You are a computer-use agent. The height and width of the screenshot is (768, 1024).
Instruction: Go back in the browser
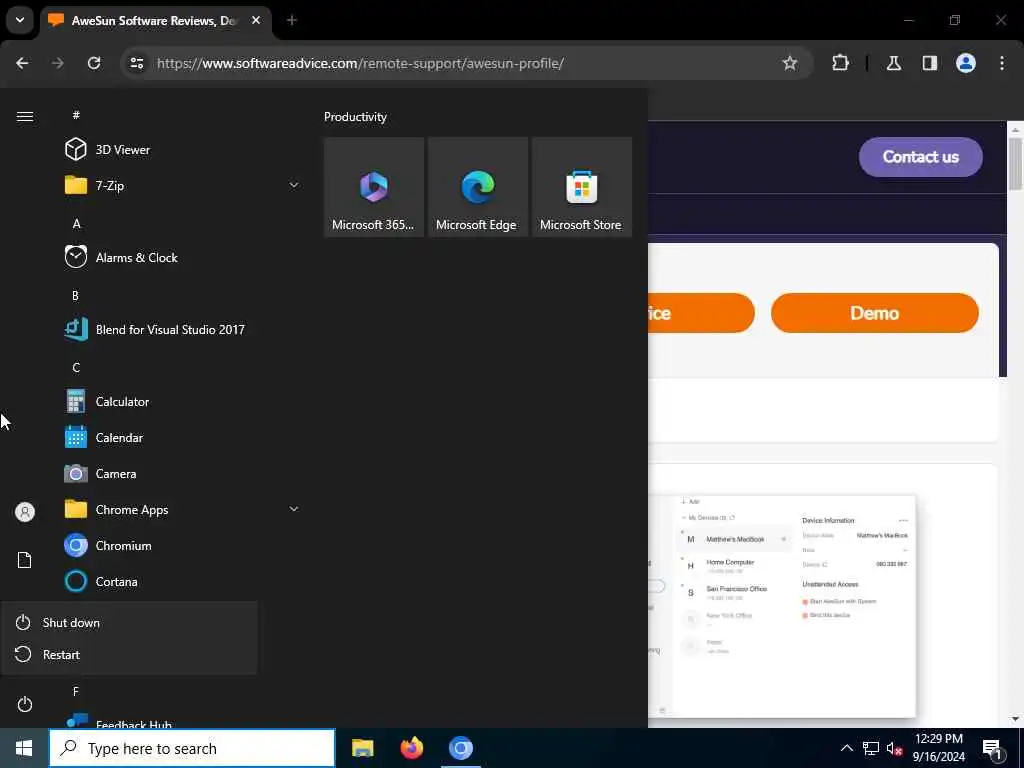tap(22, 63)
